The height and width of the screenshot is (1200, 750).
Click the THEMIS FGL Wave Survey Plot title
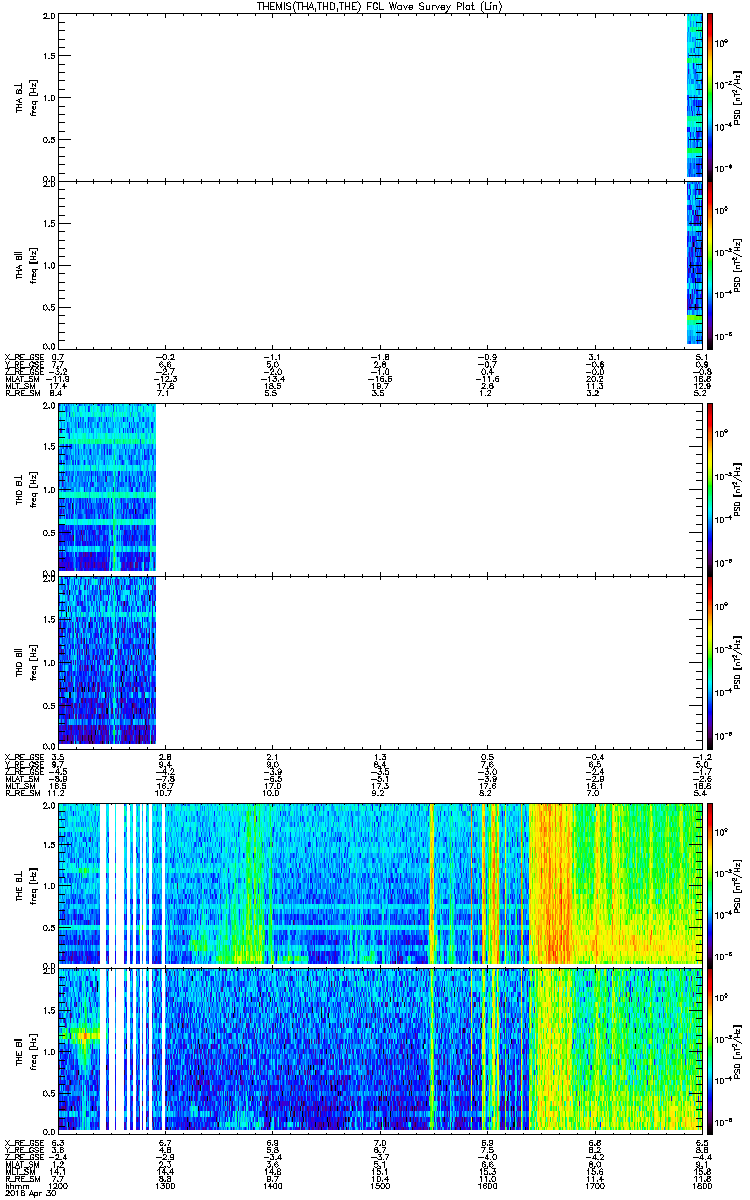tap(379, 6)
